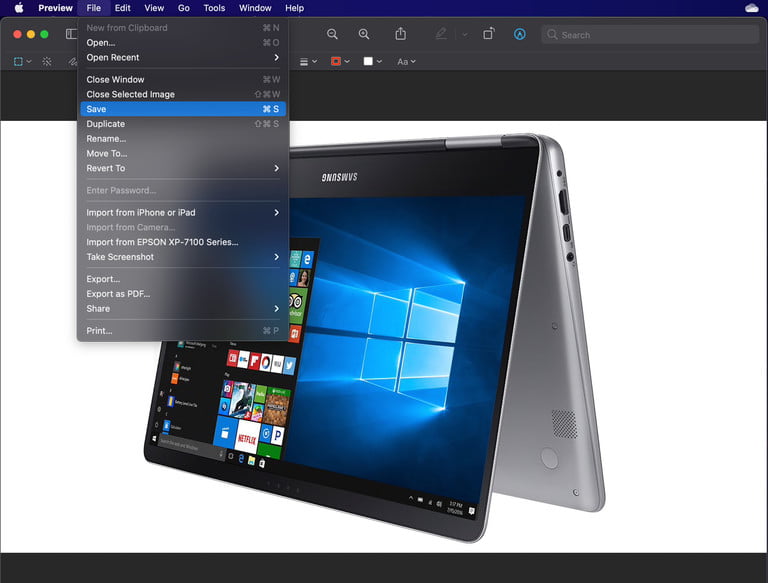768x583 pixels.
Task: Choose Export… in the File menu
Action: (183, 279)
